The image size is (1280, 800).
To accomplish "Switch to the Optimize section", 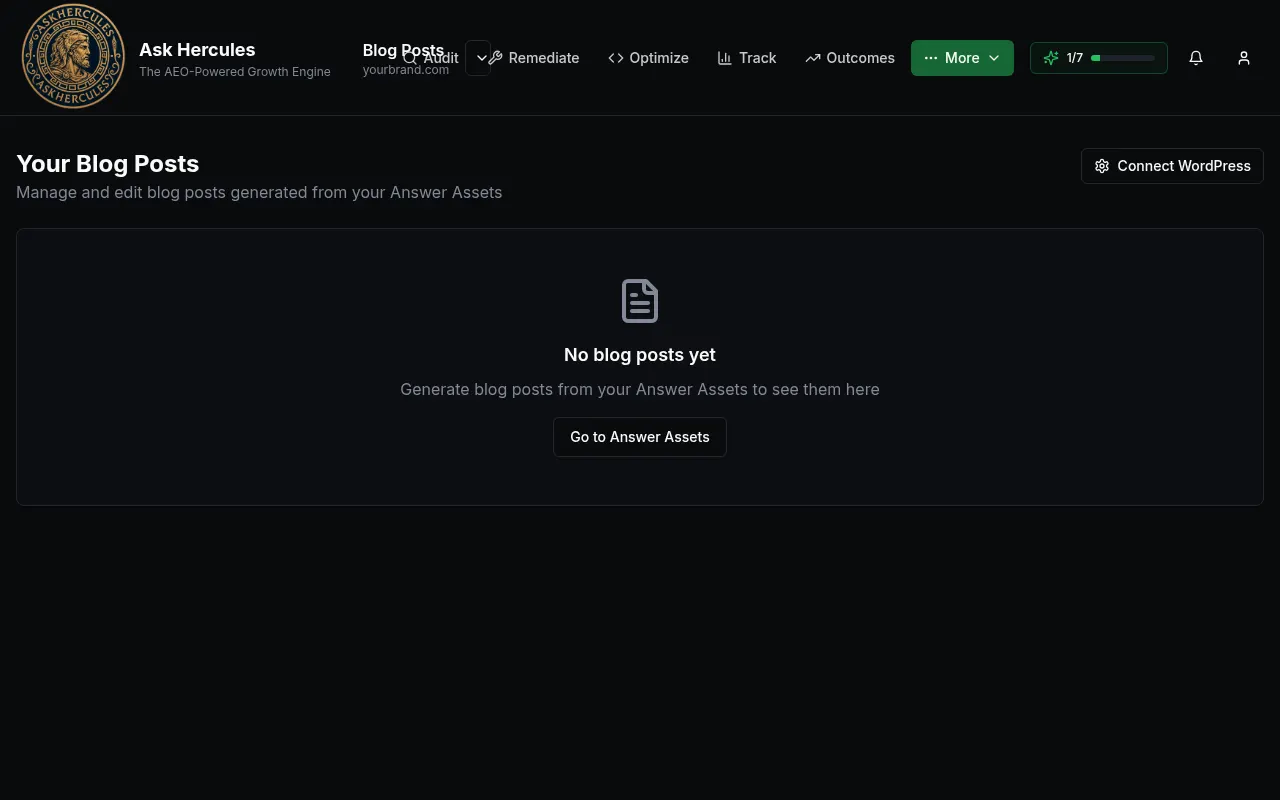I will (x=648, y=58).
